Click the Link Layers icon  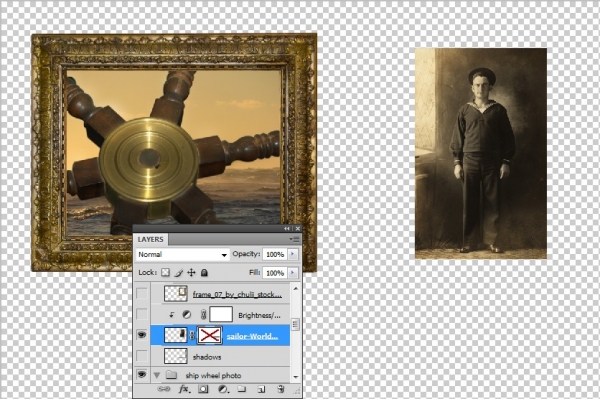(163, 389)
